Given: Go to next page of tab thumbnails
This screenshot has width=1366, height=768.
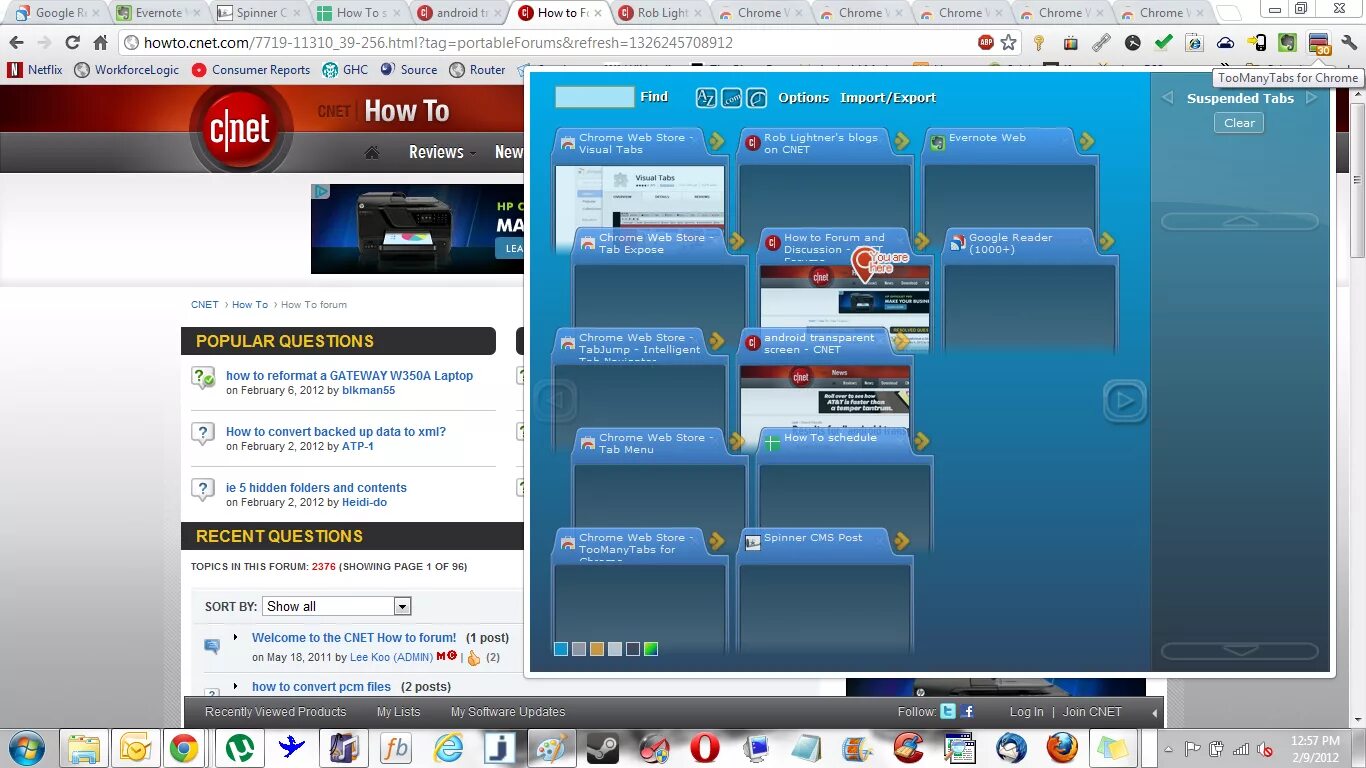Looking at the screenshot, I should [x=1124, y=401].
